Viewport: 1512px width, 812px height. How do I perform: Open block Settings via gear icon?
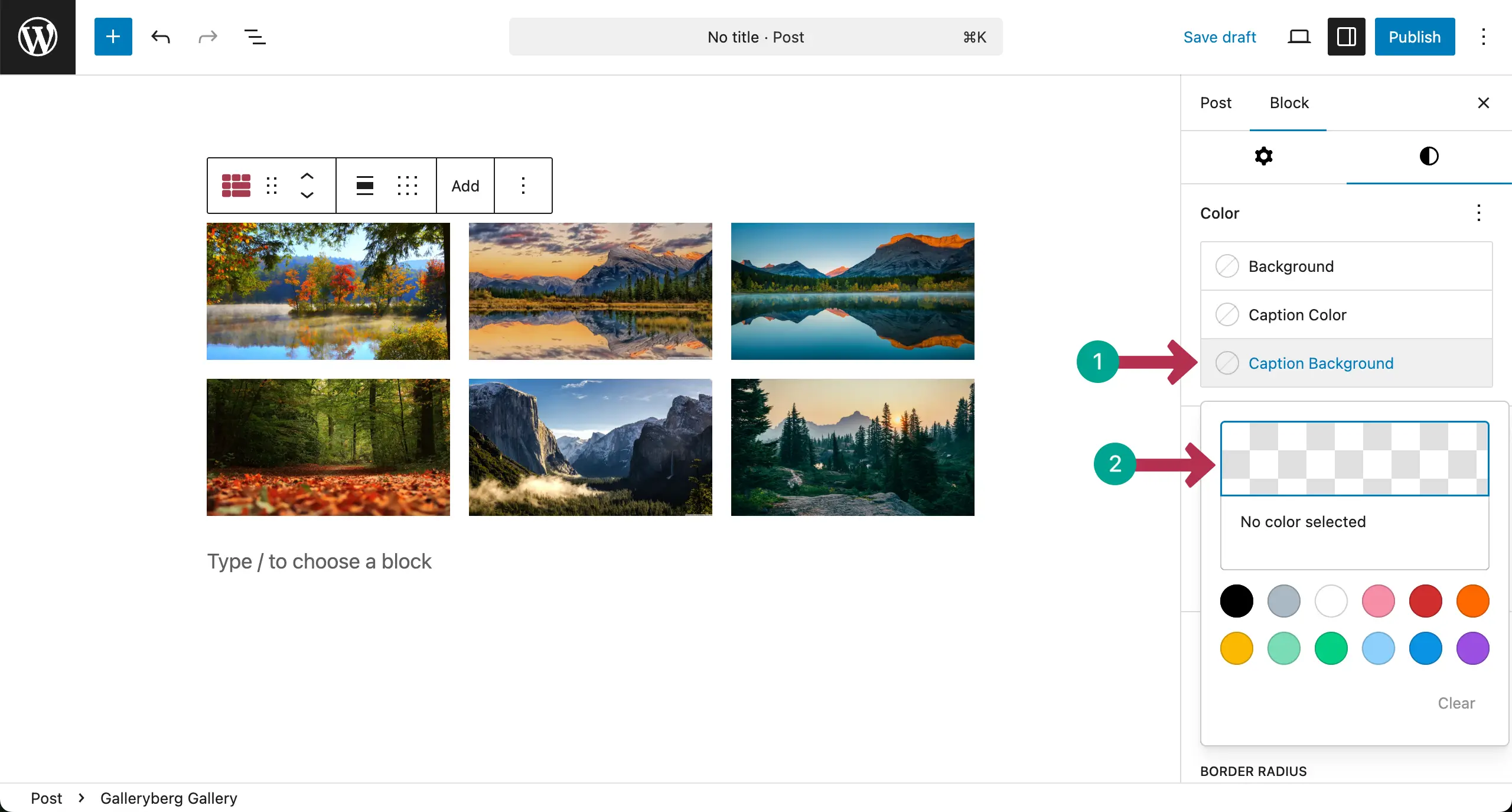click(1263, 155)
